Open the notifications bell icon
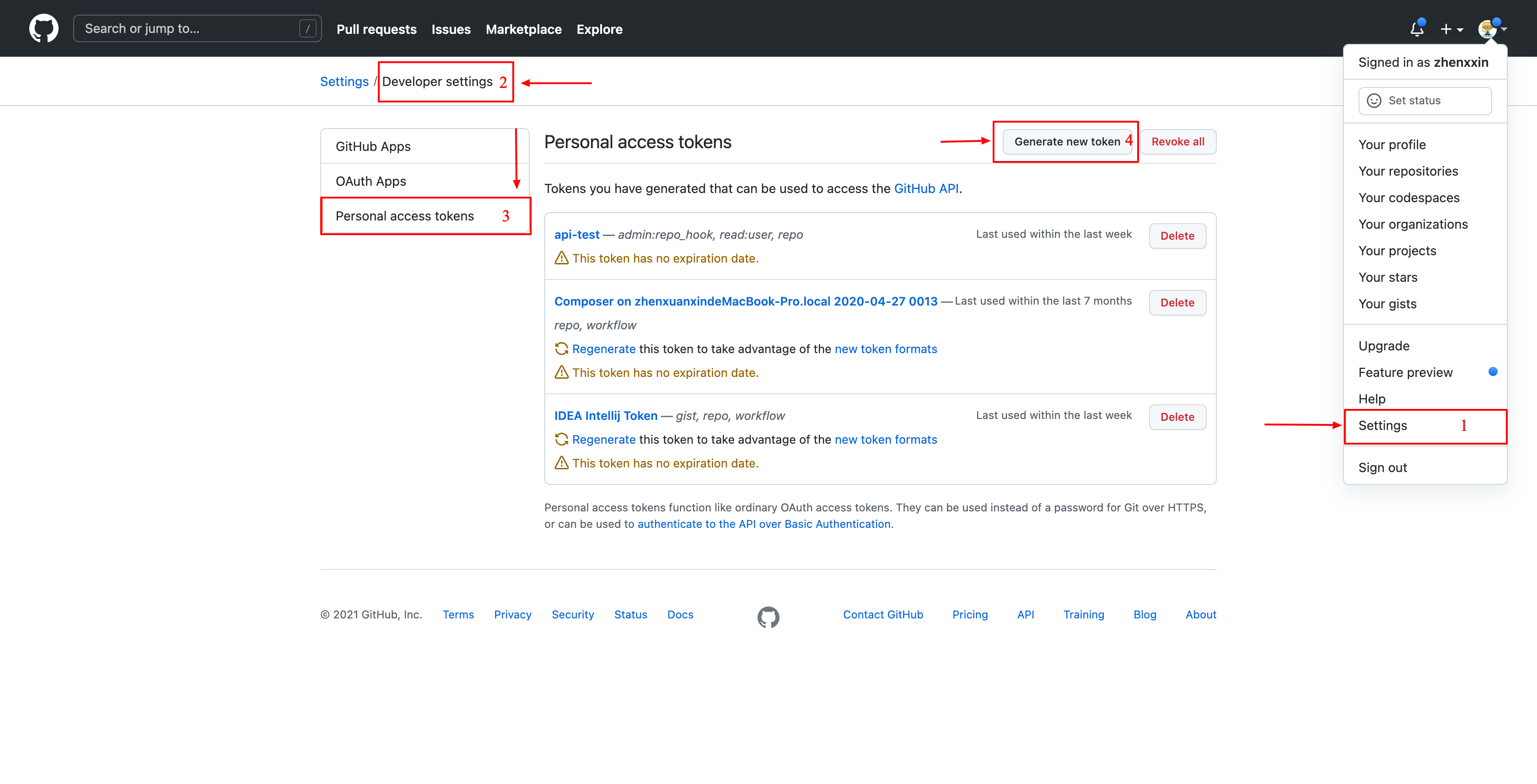Viewport: 1537px width, 784px height. [x=1417, y=29]
